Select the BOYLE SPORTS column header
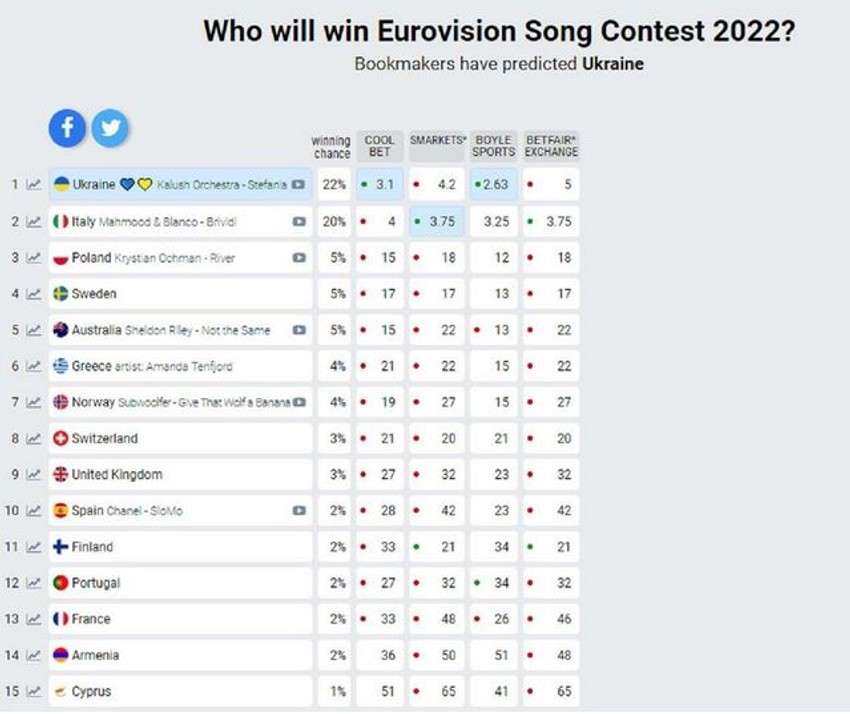850x714 pixels. [494, 146]
